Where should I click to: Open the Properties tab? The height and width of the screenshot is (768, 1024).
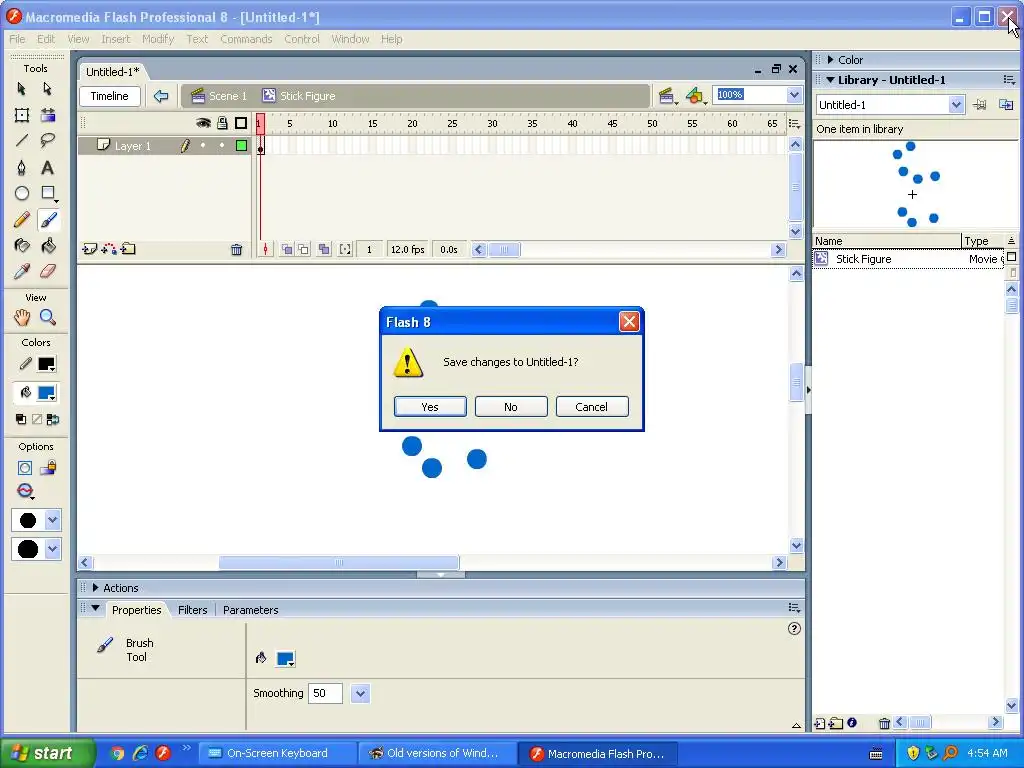point(136,610)
